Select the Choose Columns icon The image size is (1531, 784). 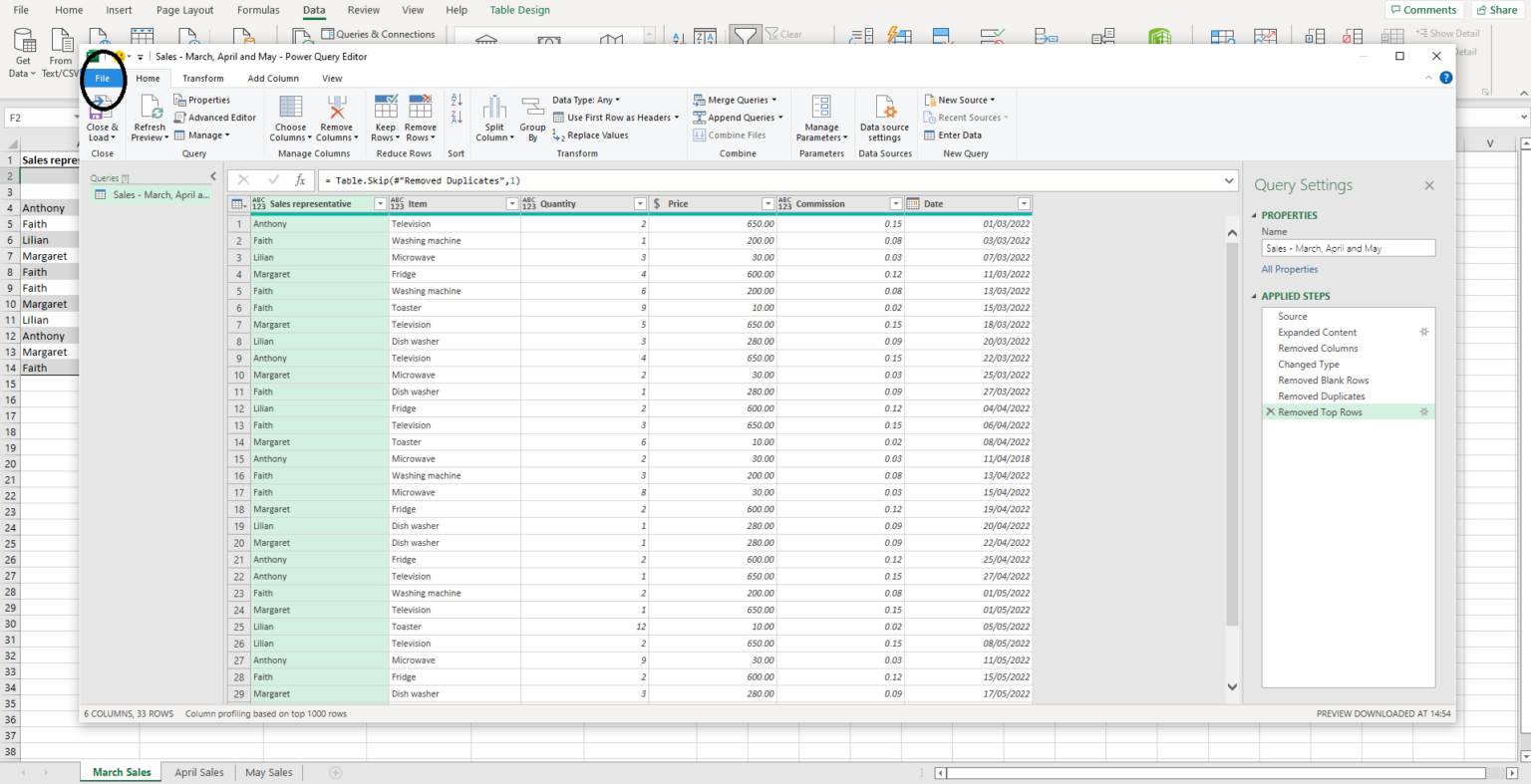(290, 118)
